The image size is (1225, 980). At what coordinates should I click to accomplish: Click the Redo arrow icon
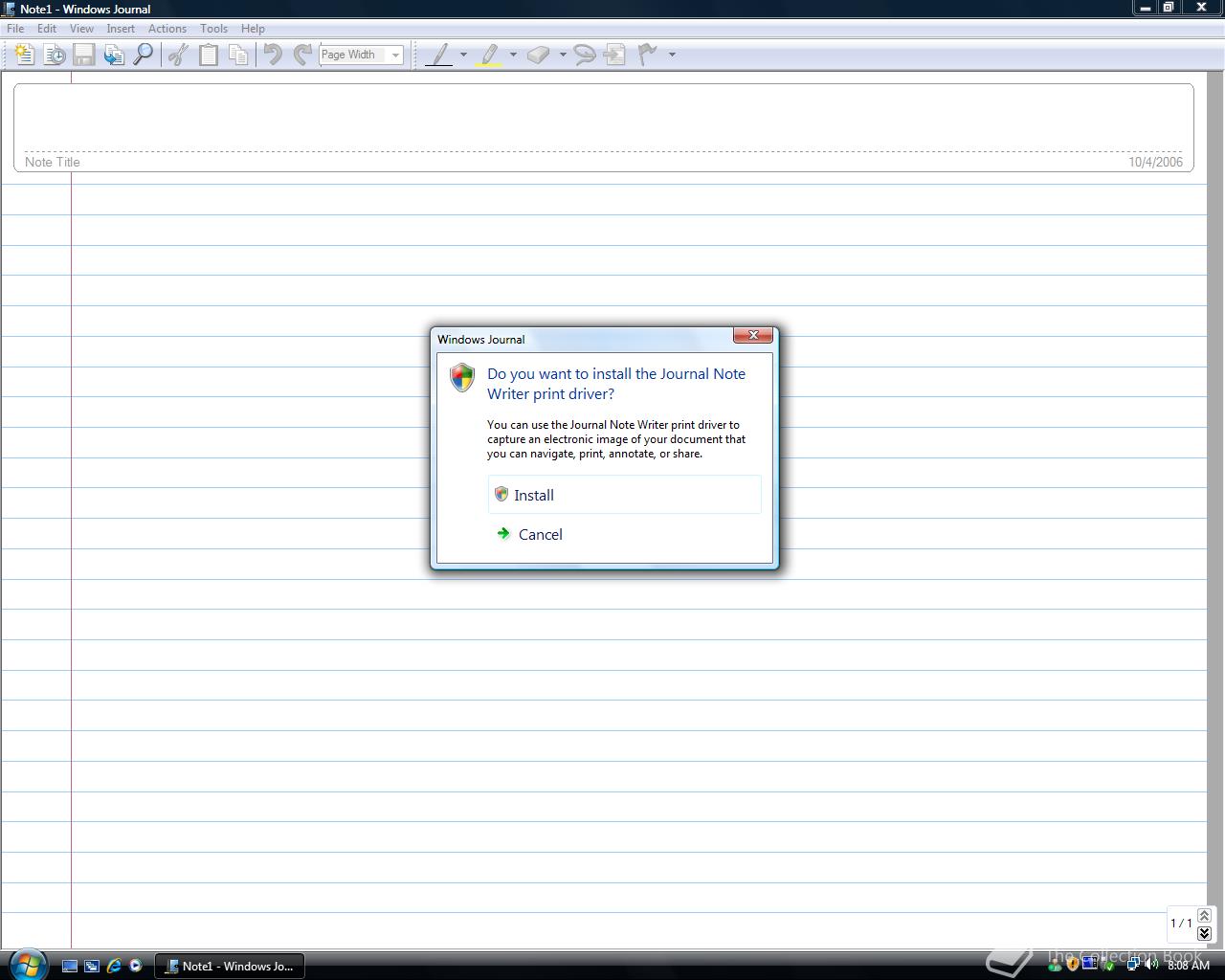(x=302, y=55)
